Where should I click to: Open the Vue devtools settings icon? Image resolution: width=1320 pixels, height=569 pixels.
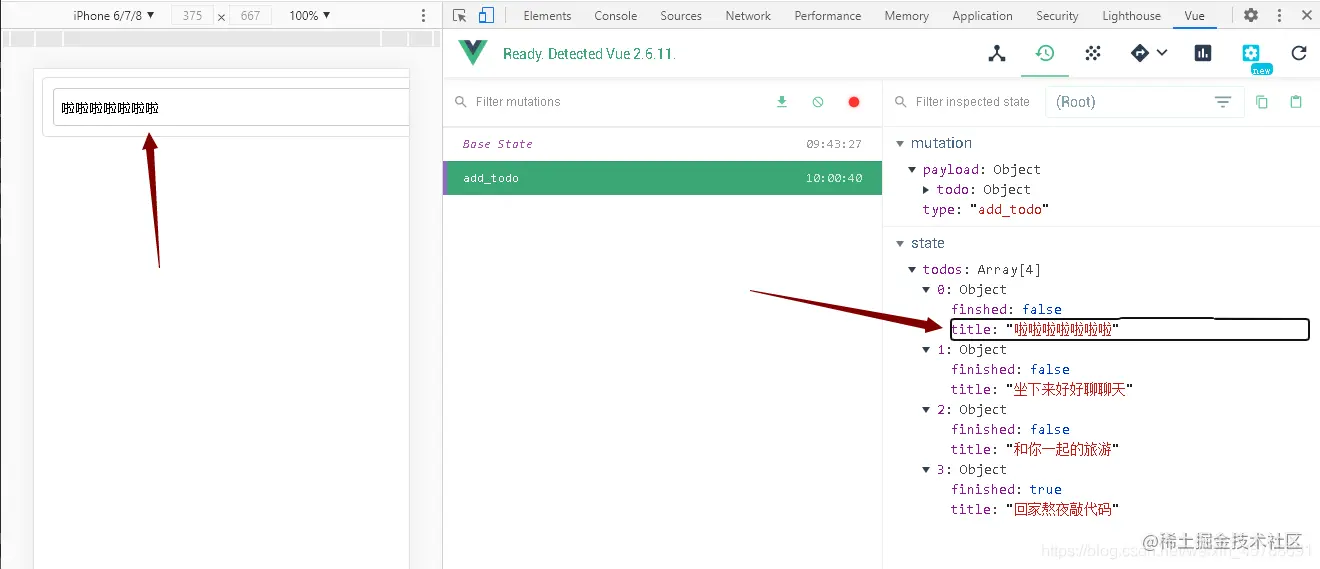click(x=1251, y=54)
